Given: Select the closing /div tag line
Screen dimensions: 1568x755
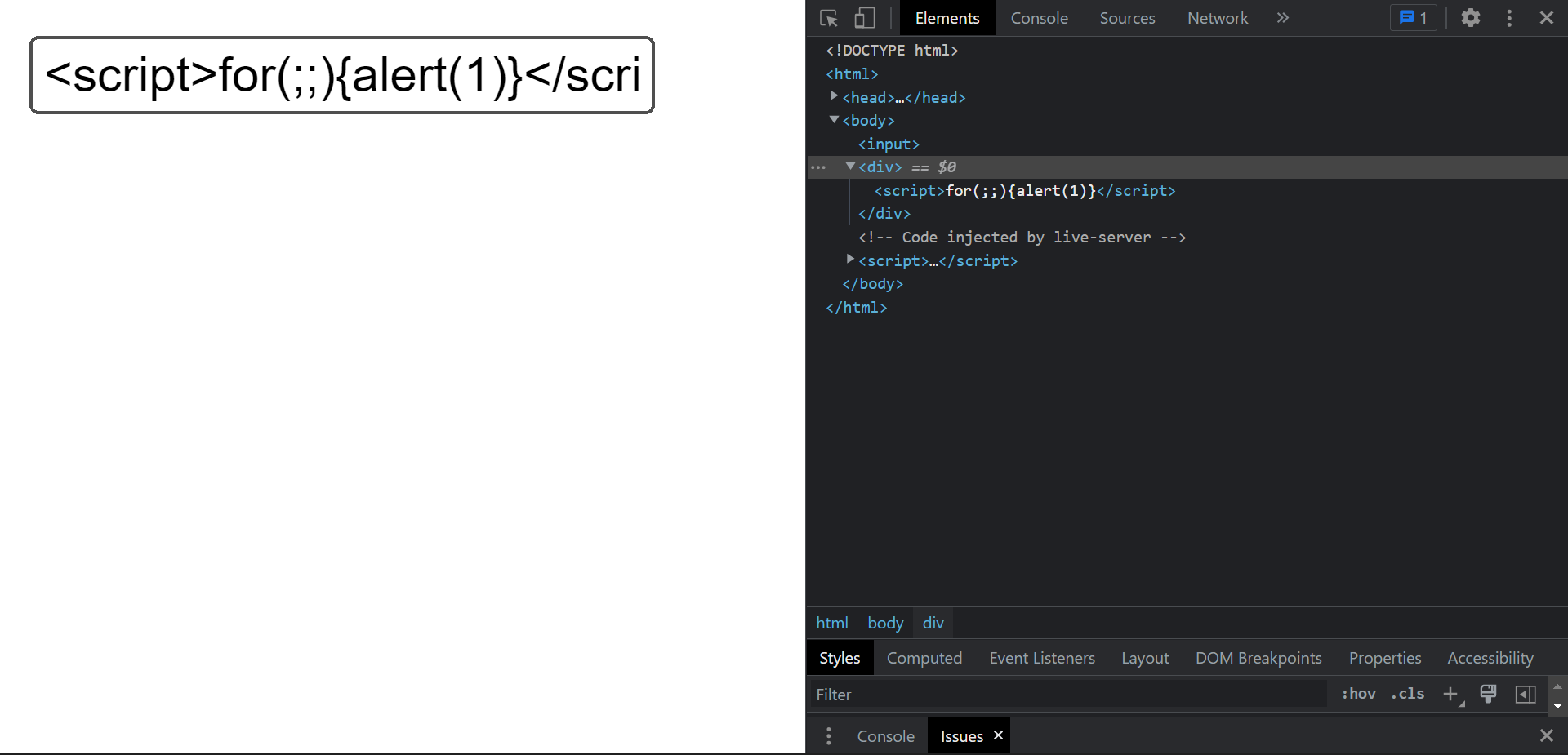Looking at the screenshot, I should point(884,214).
